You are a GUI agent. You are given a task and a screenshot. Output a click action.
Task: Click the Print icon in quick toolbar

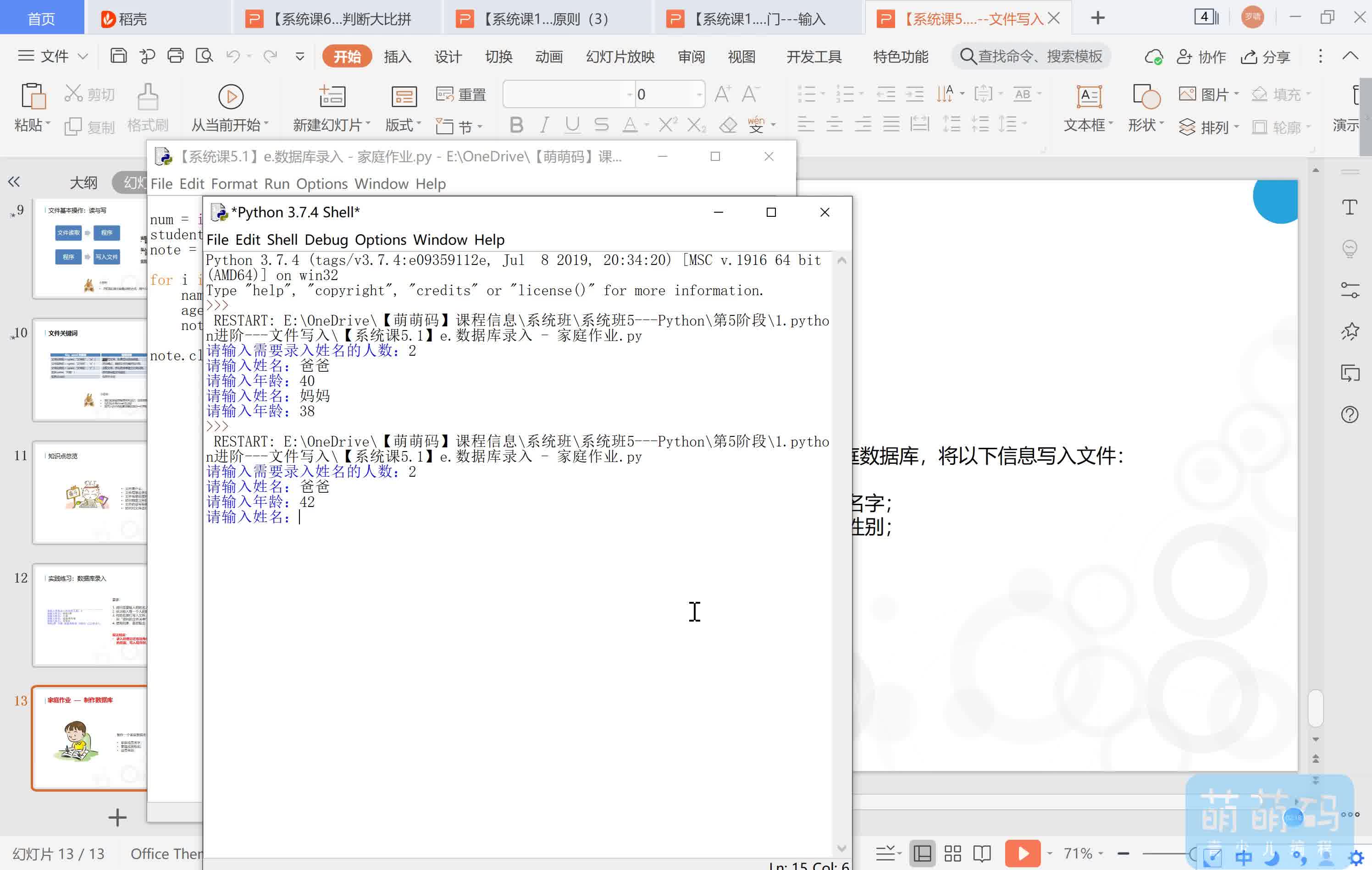(176, 56)
